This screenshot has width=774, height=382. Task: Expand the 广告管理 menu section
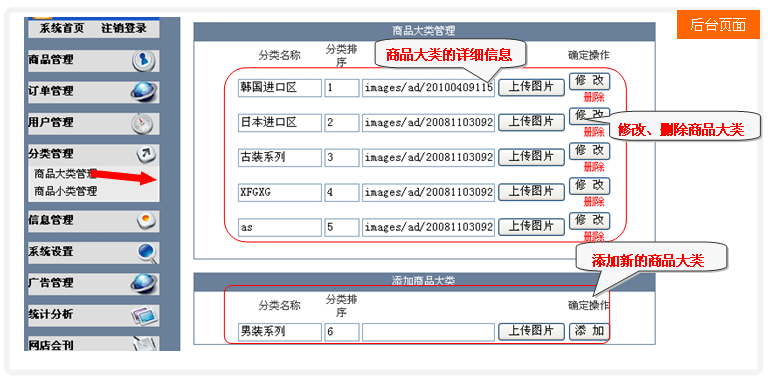pyautogui.click(x=93, y=283)
